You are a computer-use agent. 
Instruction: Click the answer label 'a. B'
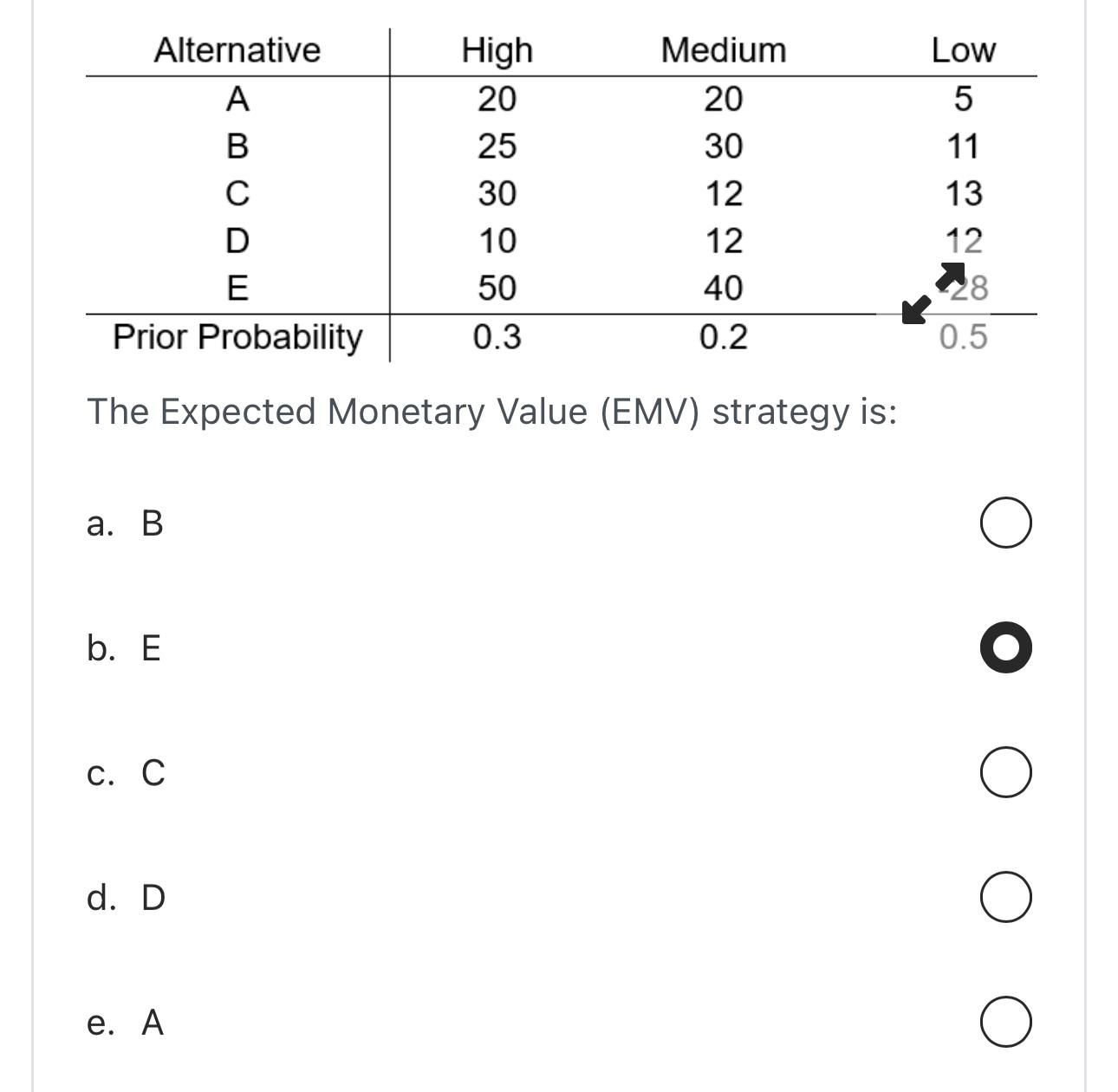(127, 523)
